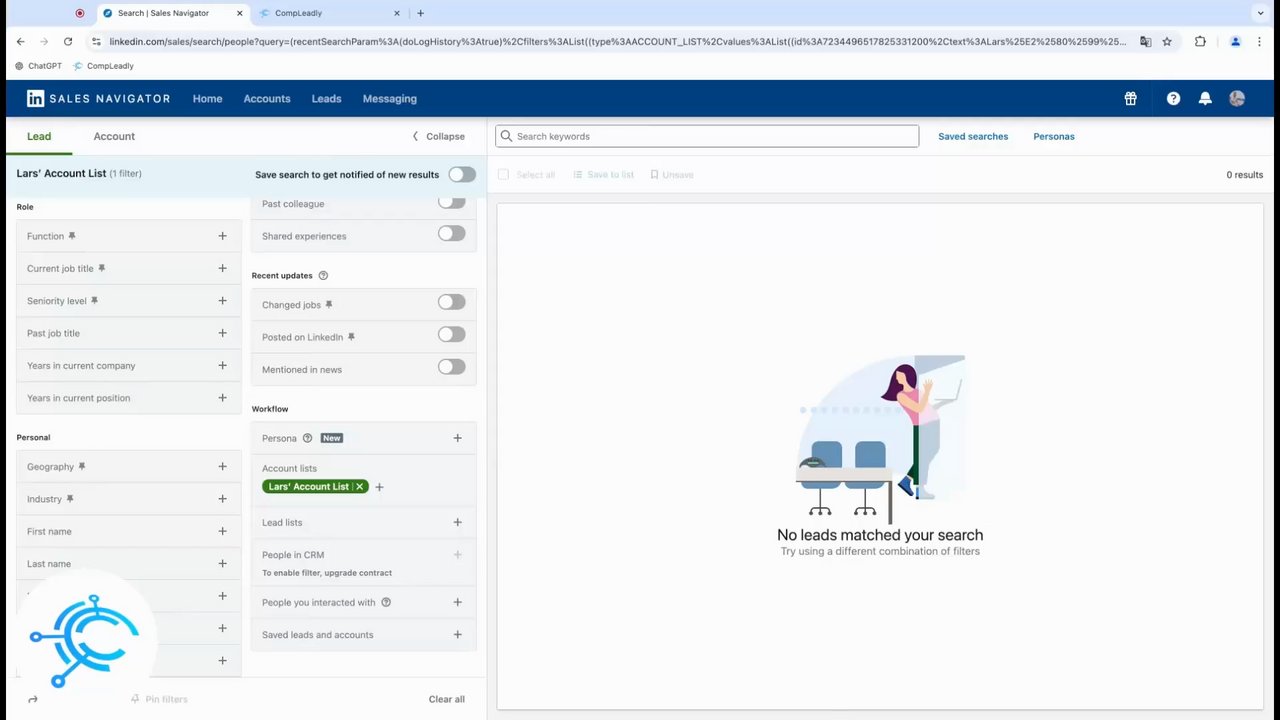Toggle Save search notifications switch
1280x720 pixels.
tap(462, 174)
